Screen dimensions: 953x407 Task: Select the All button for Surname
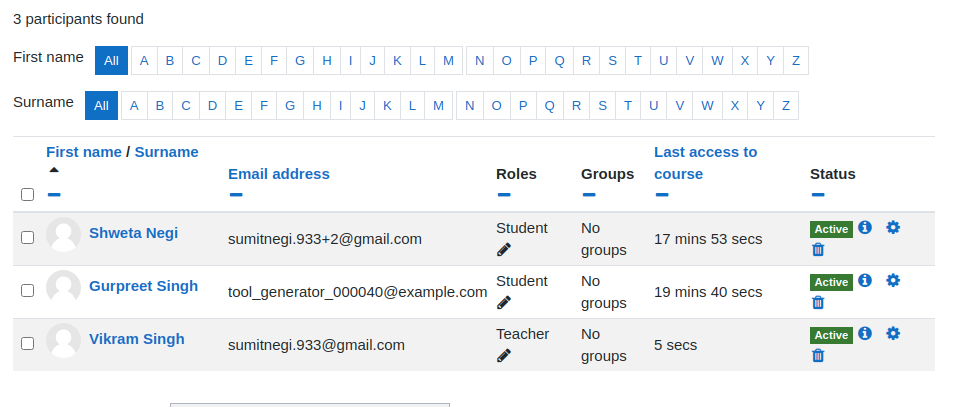click(x=101, y=106)
